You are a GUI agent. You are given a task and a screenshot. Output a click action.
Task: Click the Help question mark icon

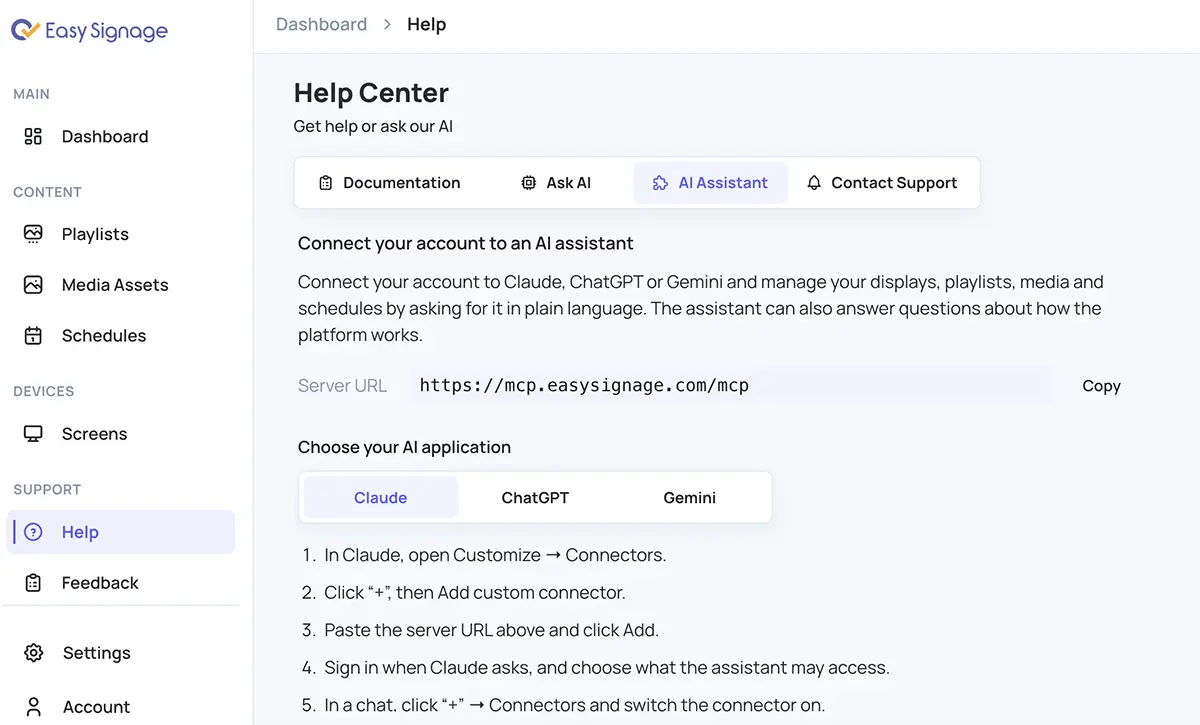click(33, 532)
